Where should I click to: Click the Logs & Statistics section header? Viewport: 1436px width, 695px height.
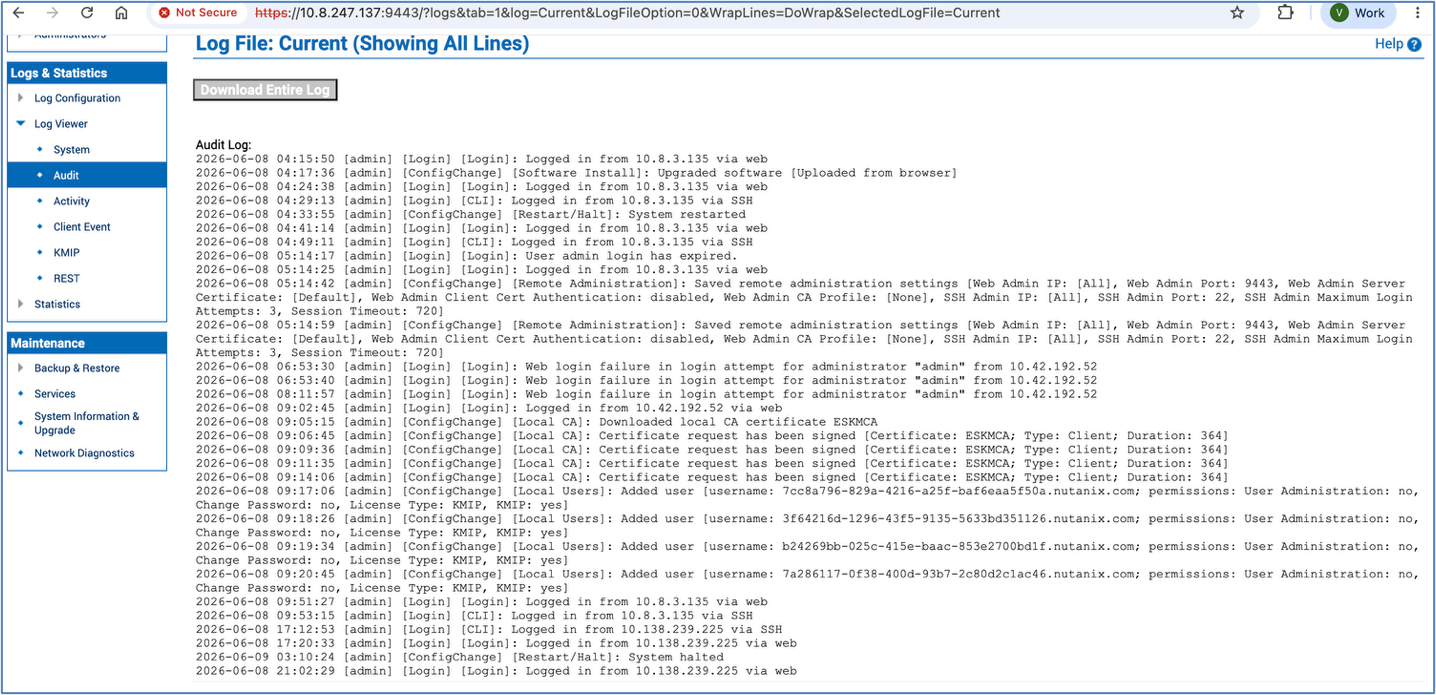pyautogui.click(x=87, y=73)
